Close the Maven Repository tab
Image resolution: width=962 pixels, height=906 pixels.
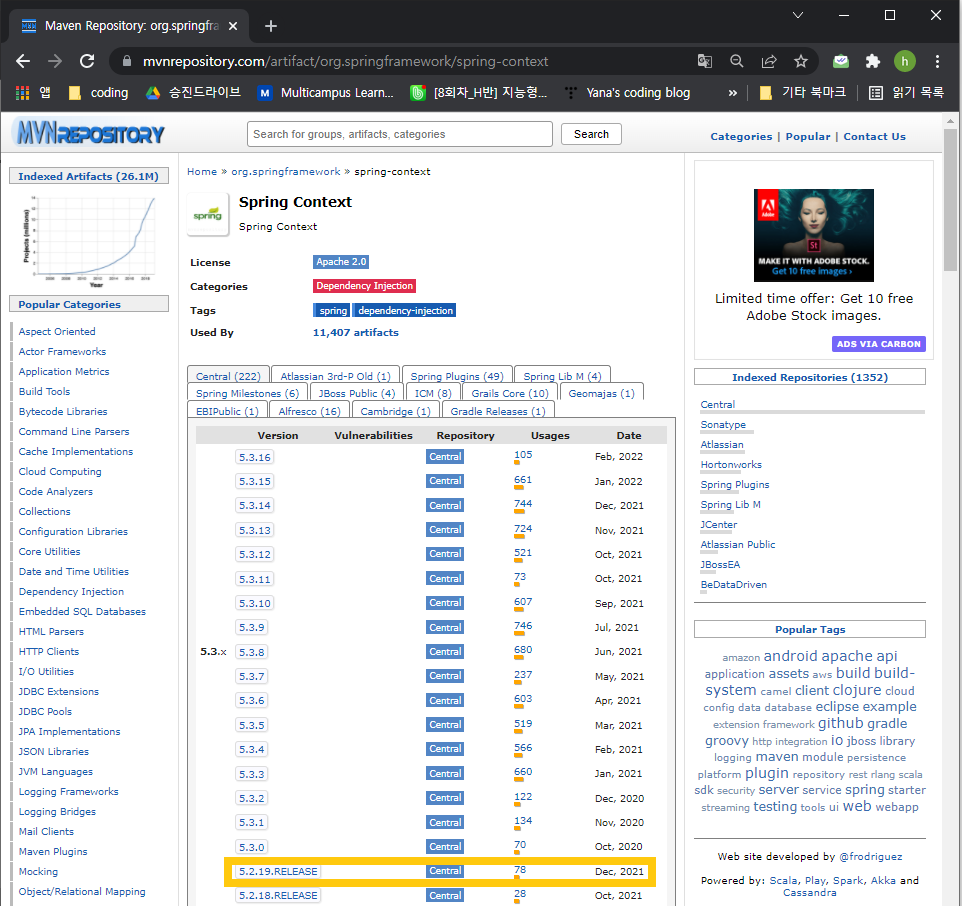point(233,26)
